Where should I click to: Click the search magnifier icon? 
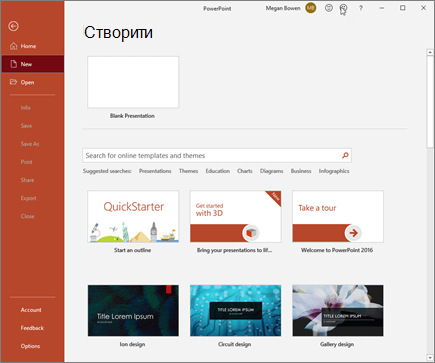[x=345, y=155]
